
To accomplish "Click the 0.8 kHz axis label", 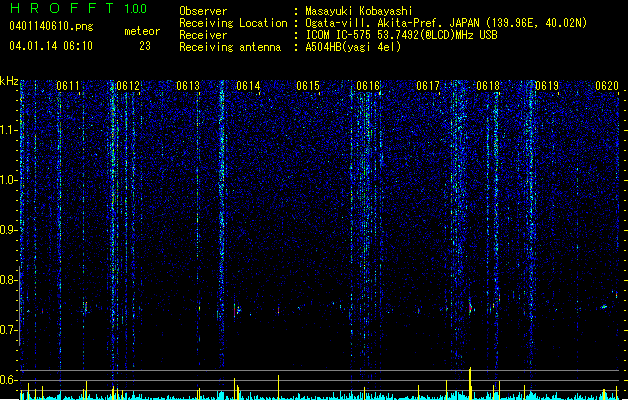I will [x=8, y=280].
